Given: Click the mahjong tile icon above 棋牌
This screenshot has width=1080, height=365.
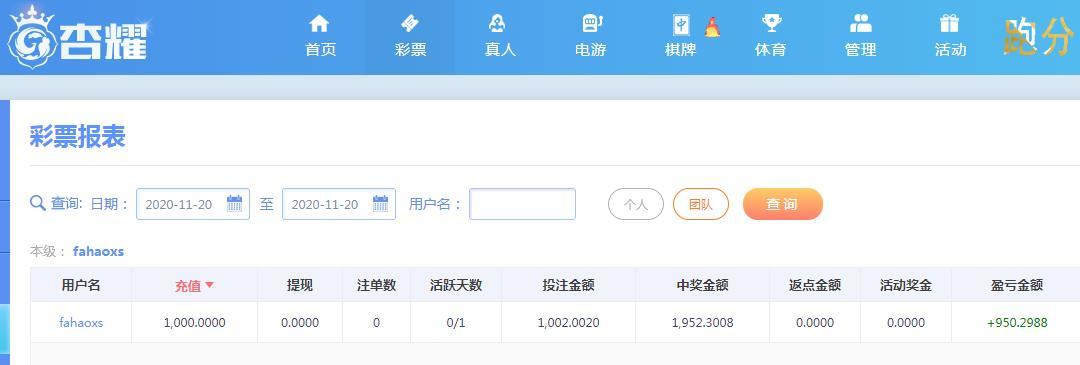Looking at the screenshot, I should (x=681, y=25).
